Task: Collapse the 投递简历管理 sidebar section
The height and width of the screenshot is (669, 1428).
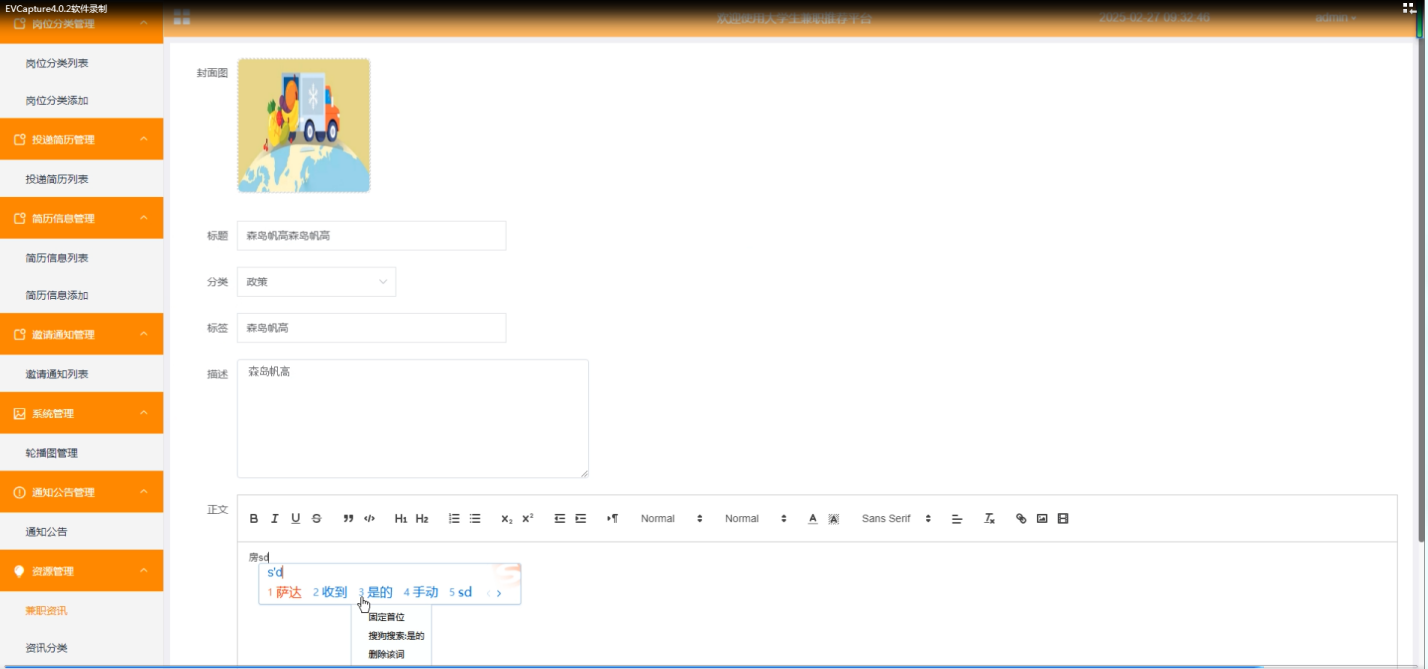Action: point(82,139)
